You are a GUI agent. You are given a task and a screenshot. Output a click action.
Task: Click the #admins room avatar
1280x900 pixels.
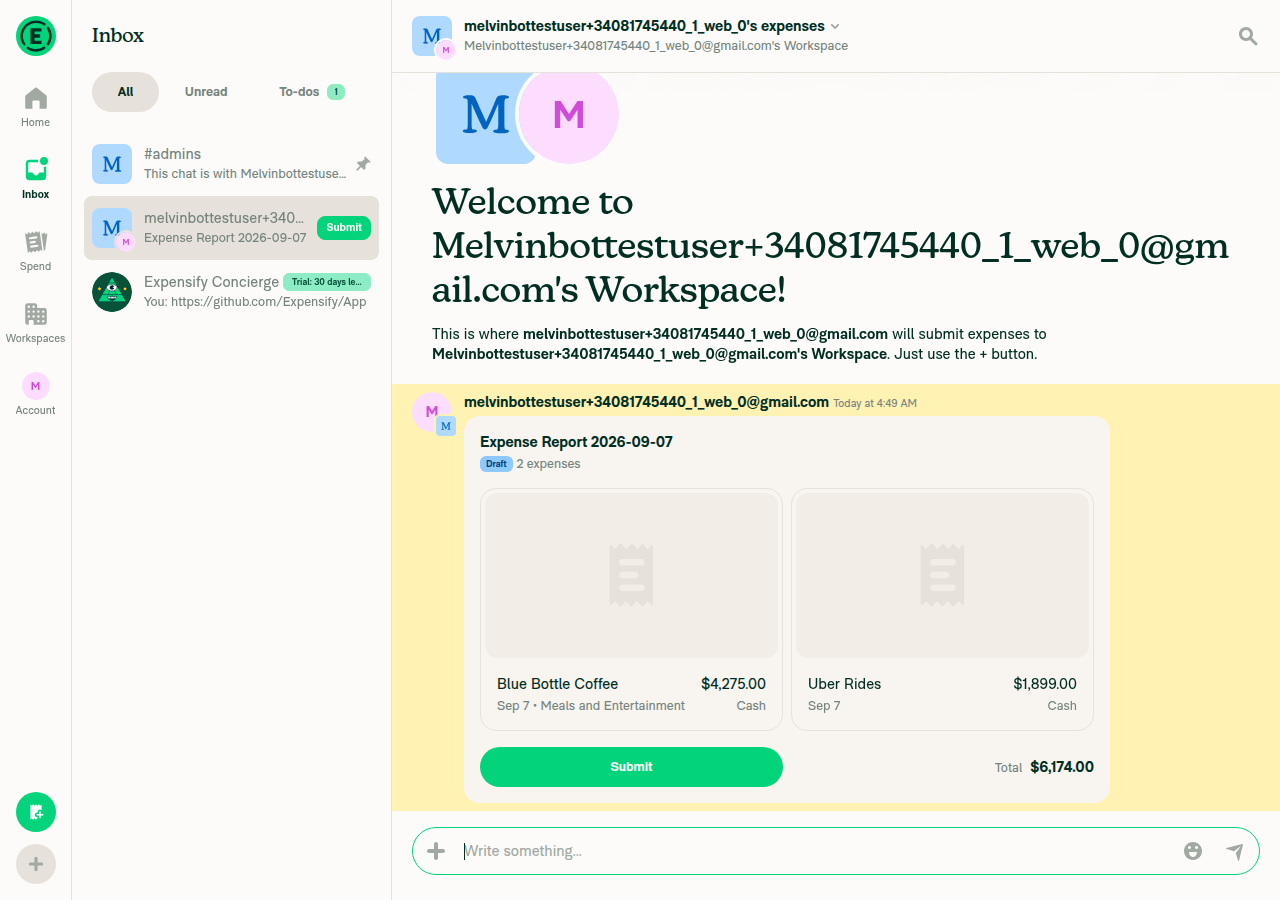(112, 164)
